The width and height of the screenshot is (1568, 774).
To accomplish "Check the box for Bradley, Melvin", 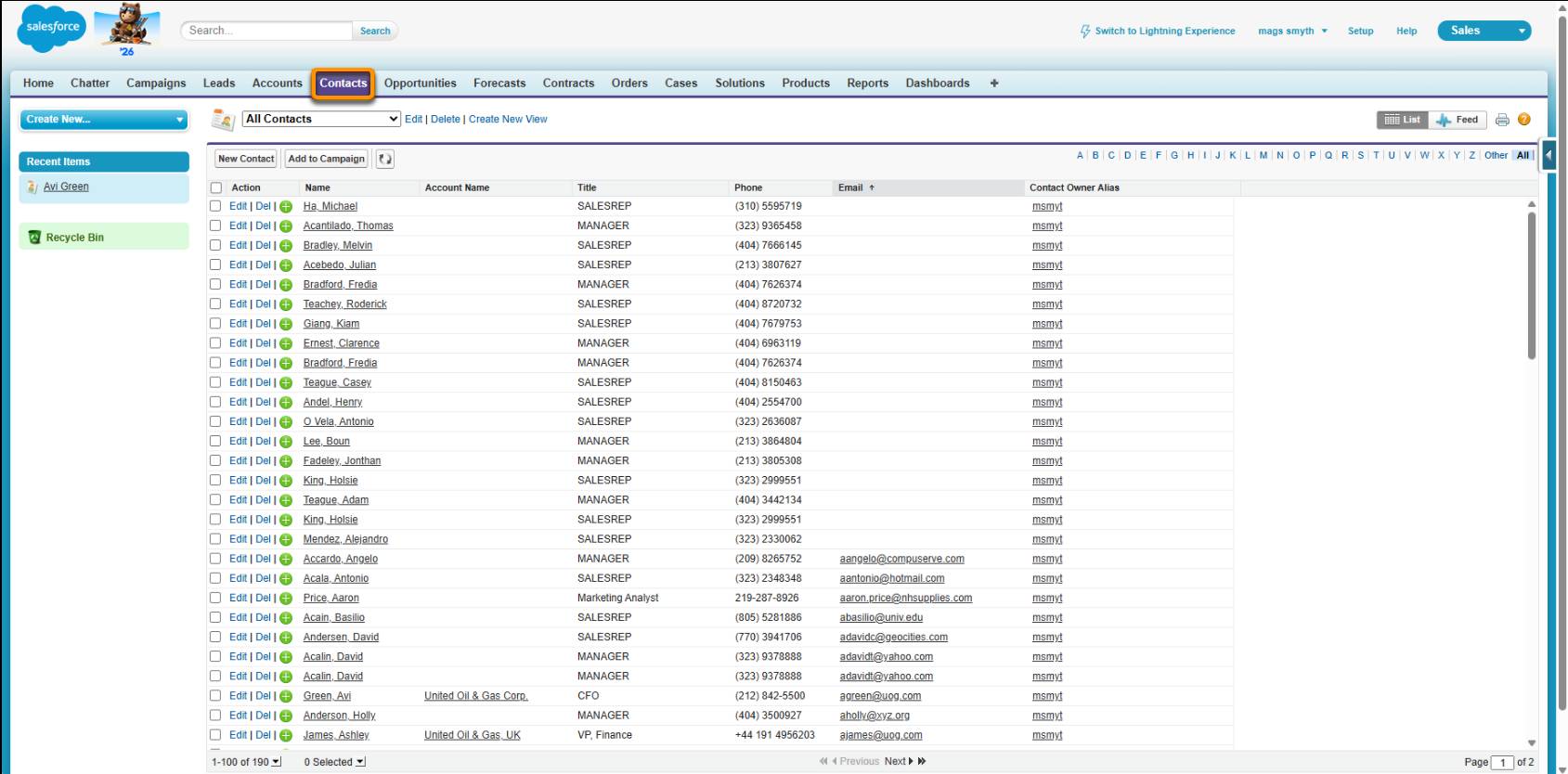I will click(x=215, y=245).
